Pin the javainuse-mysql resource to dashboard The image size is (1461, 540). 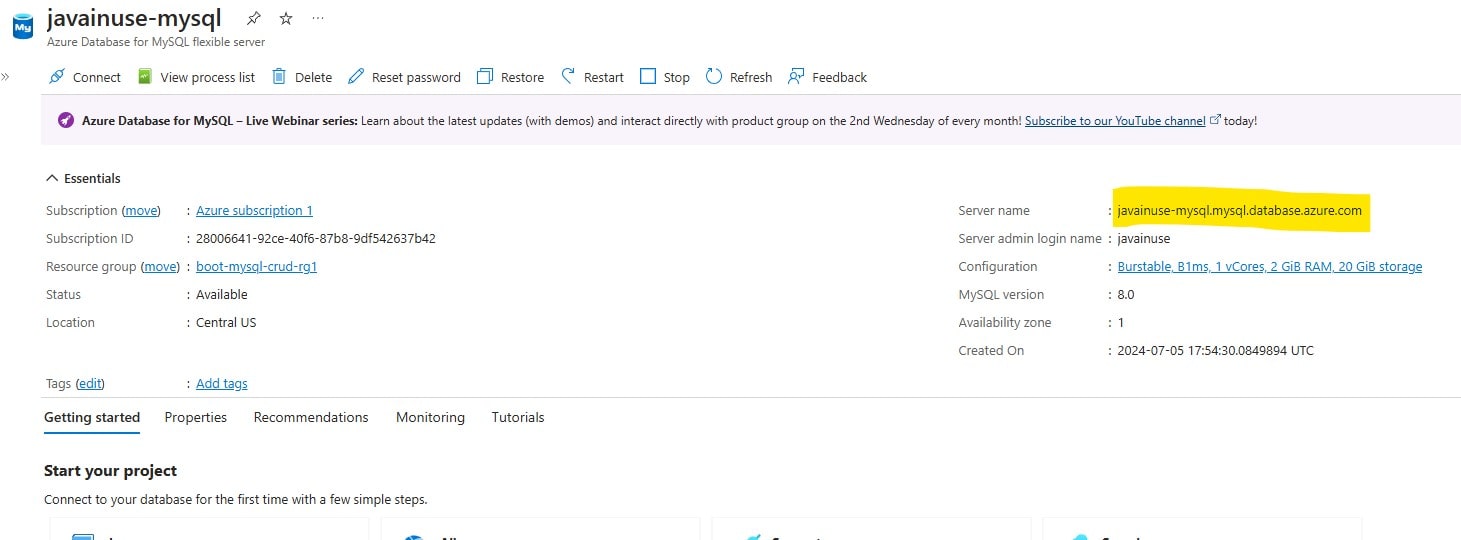pyautogui.click(x=254, y=18)
